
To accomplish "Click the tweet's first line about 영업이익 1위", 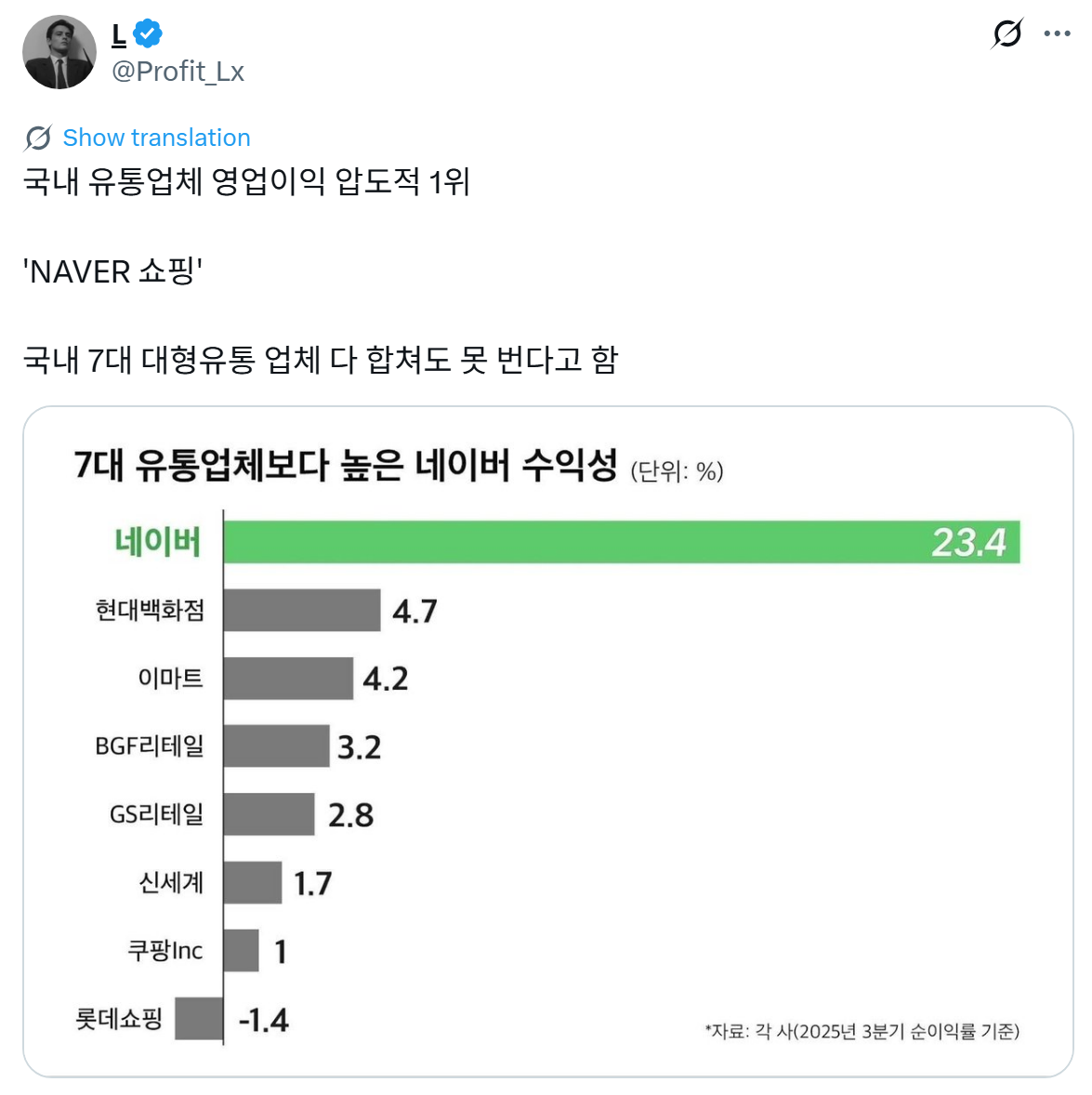I will (246, 181).
